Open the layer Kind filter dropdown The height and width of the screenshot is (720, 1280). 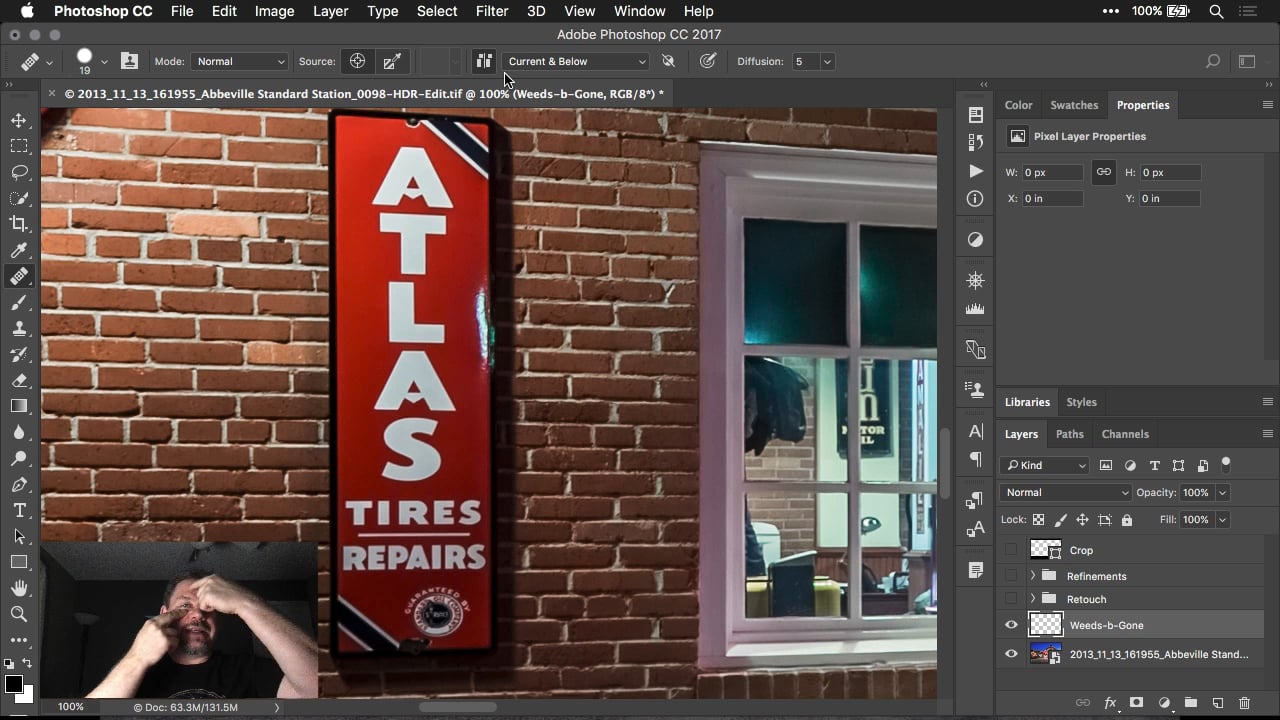coord(1045,465)
